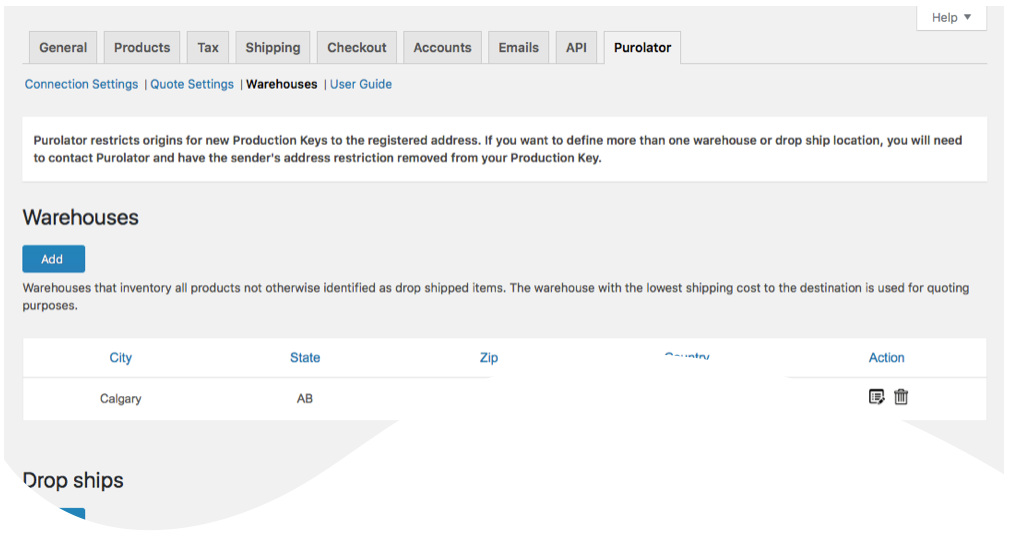1010x536 pixels.
Task: Switch to the Products tab
Action: pos(142,47)
